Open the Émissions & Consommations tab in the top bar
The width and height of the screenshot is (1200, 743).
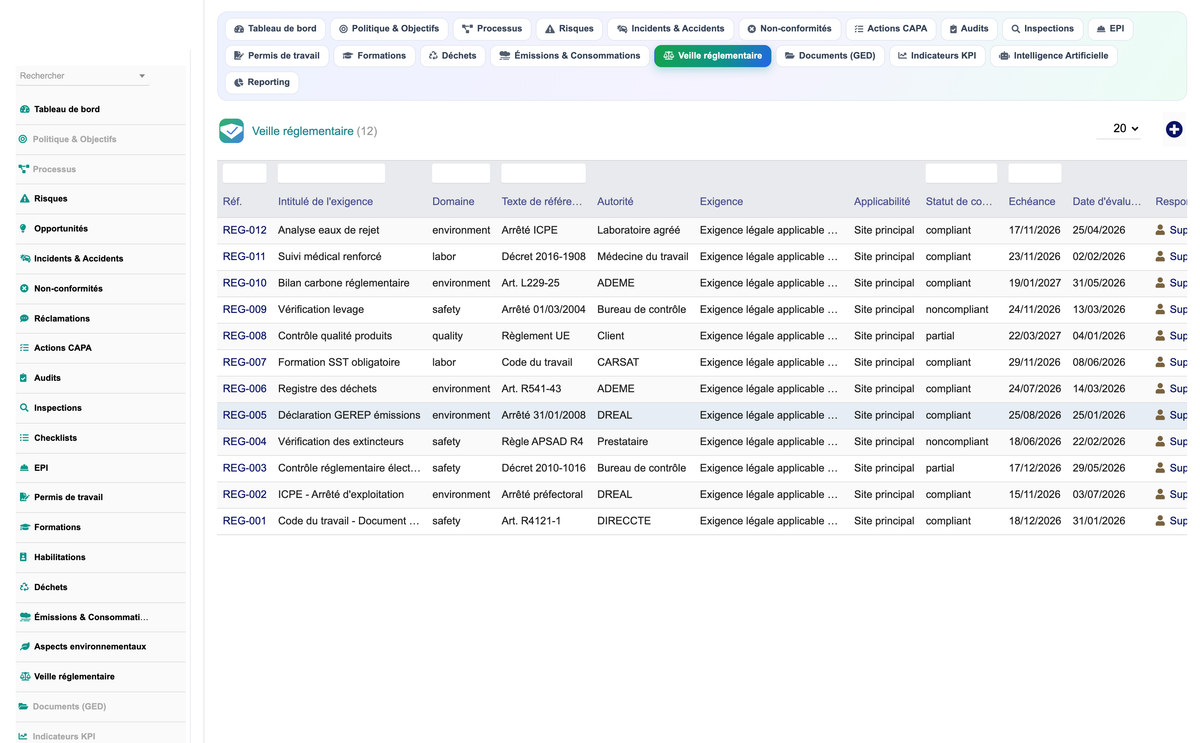pyautogui.click(x=570, y=56)
